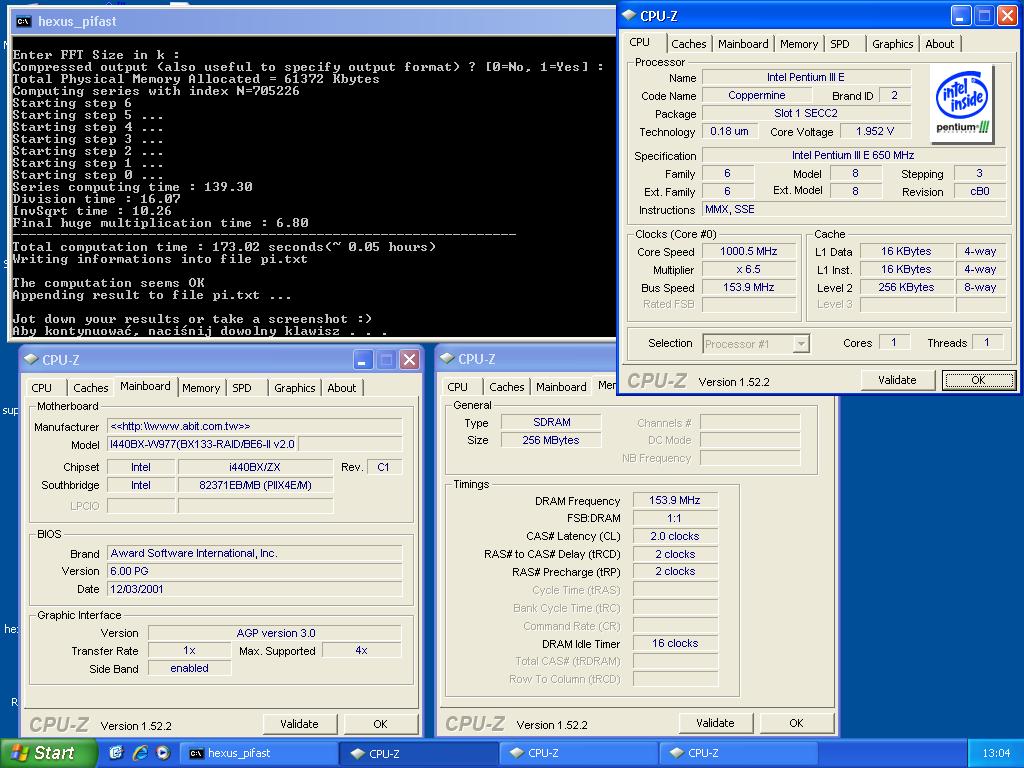Click the Memory CPU-Z window title icon
The width and height of the screenshot is (1024, 768).
[x=447, y=359]
